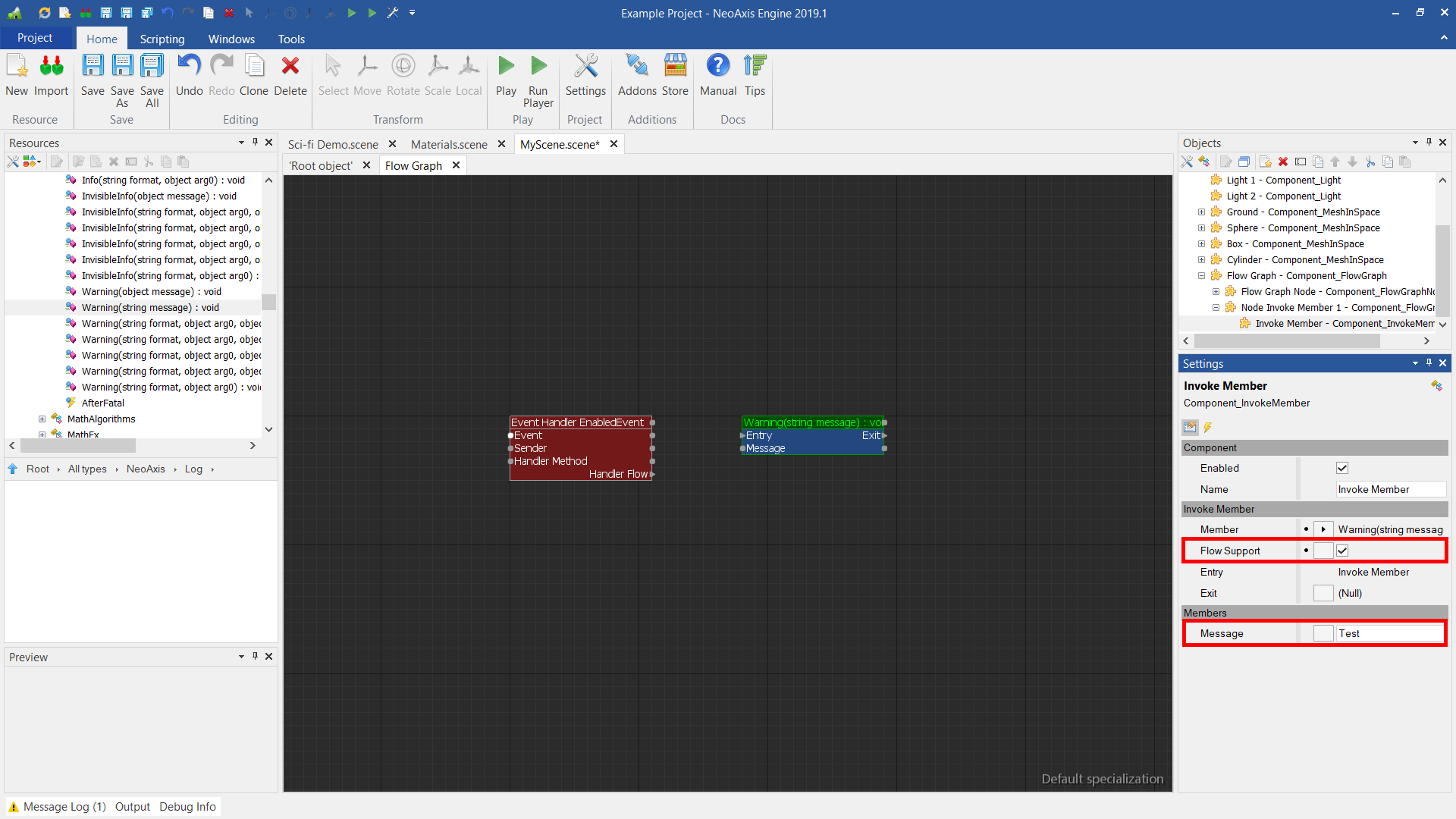Viewport: 1456px width, 819px height.
Task: Expand the MathAlgorithms tree item
Action: [42, 419]
